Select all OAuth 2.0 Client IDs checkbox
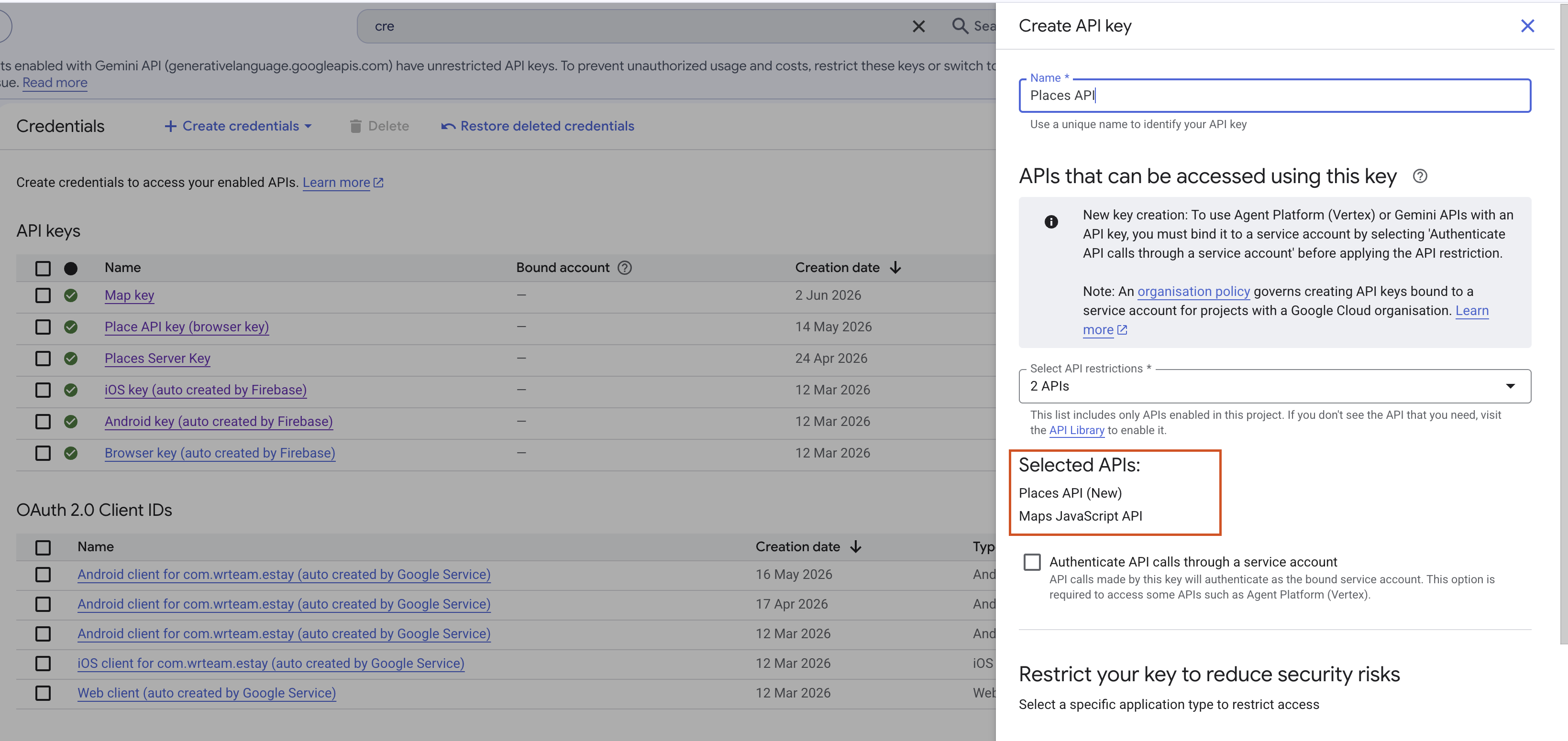Screen dimensions: 1568x741 pyautogui.click(x=43, y=547)
